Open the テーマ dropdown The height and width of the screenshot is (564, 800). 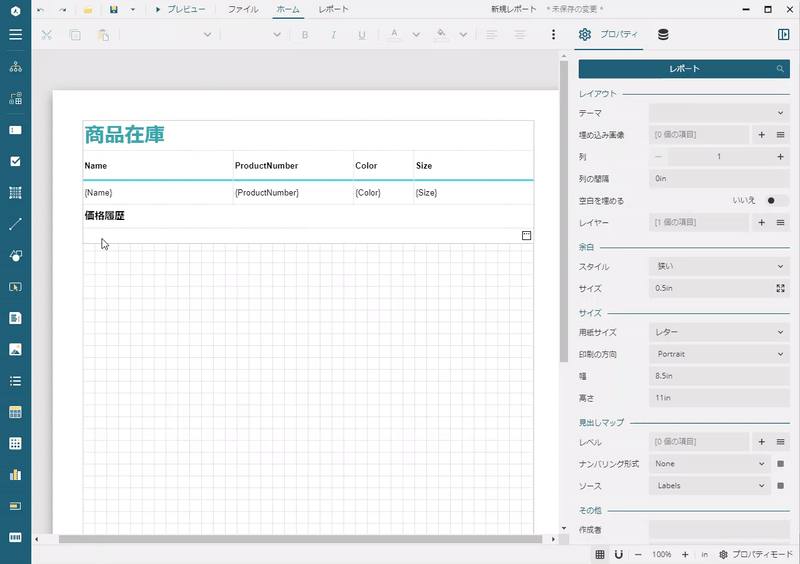click(x=718, y=113)
